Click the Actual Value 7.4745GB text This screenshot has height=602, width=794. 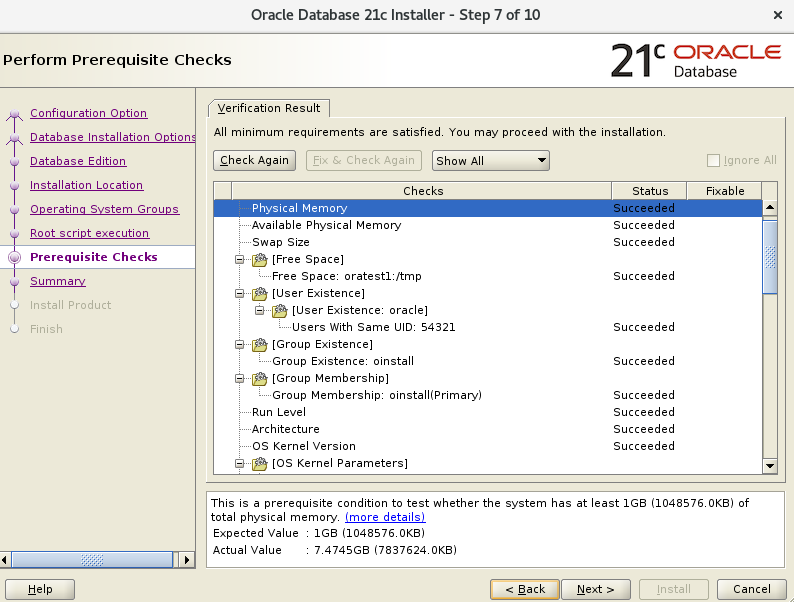(385, 550)
